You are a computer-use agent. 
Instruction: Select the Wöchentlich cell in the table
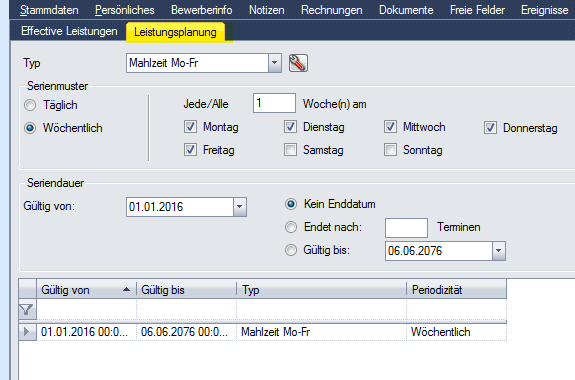457,332
